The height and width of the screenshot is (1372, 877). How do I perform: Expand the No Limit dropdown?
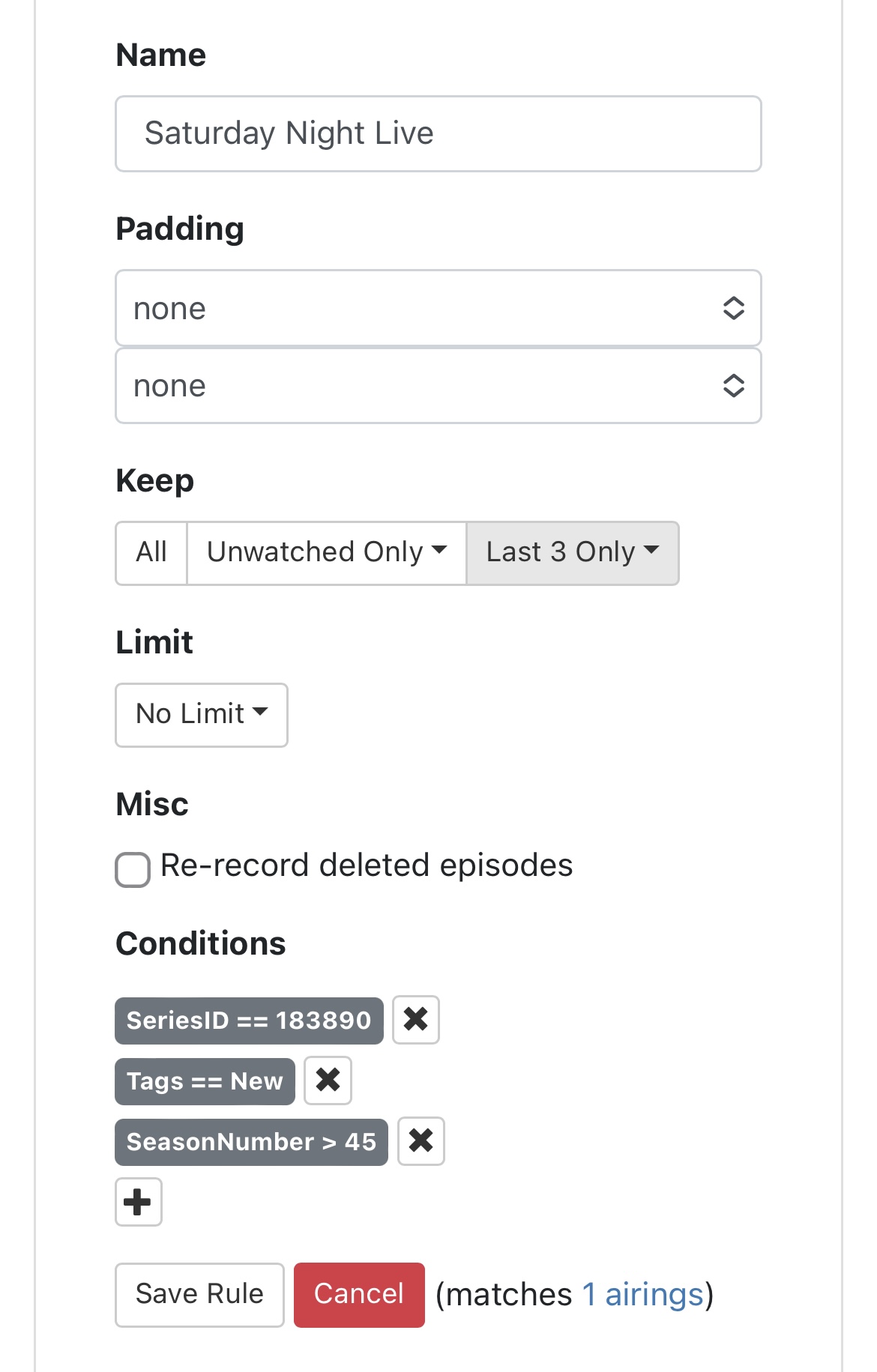(x=201, y=714)
